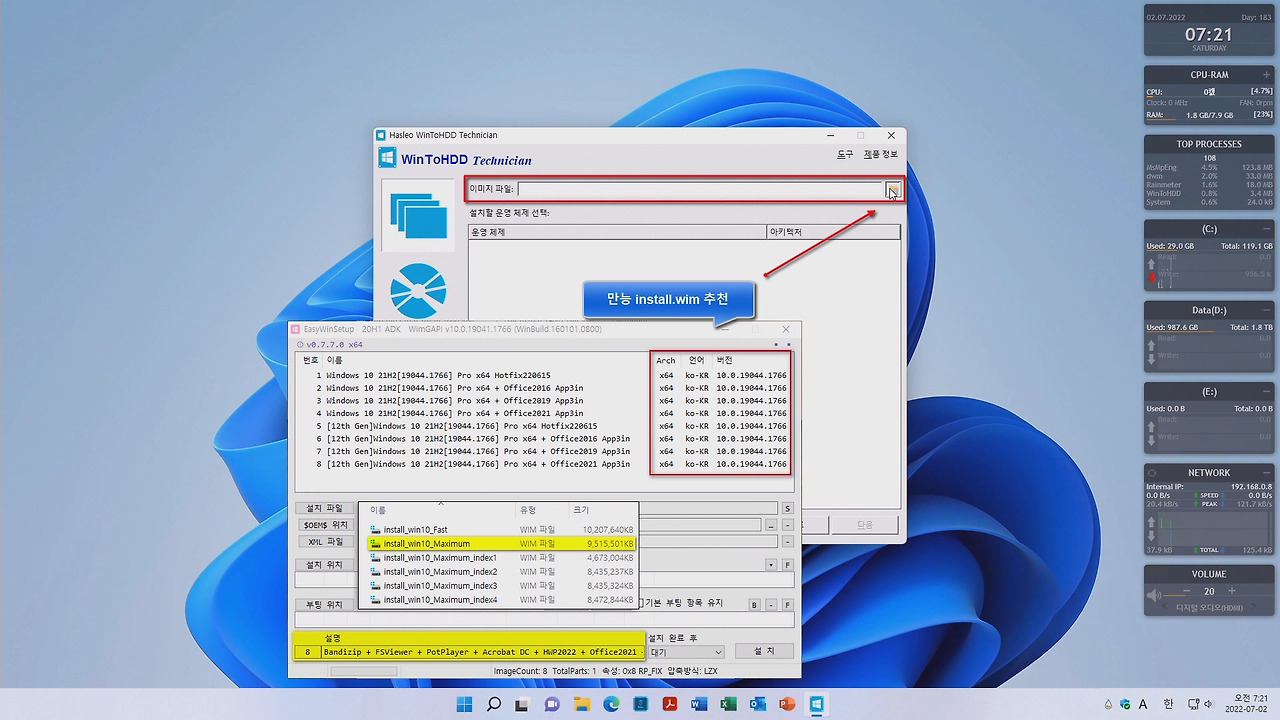Image resolution: width=1280 pixels, height=720 pixels.
Task: Select image 1 Pro x64 Hotfix220615 row
Action: tap(545, 375)
